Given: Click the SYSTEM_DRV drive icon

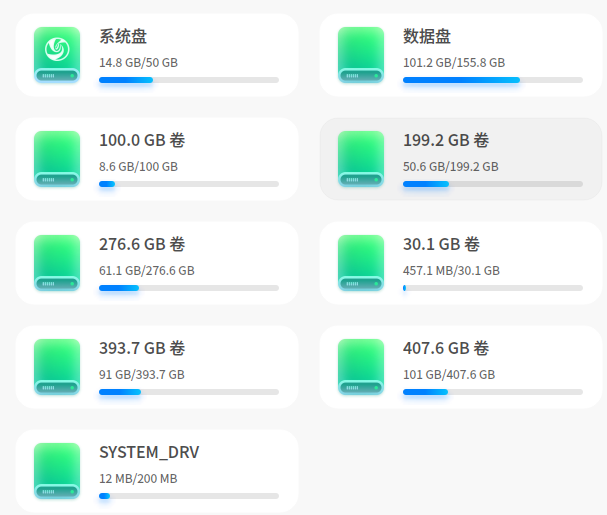Looking at the screenshot, I should [x=57, y=471].
